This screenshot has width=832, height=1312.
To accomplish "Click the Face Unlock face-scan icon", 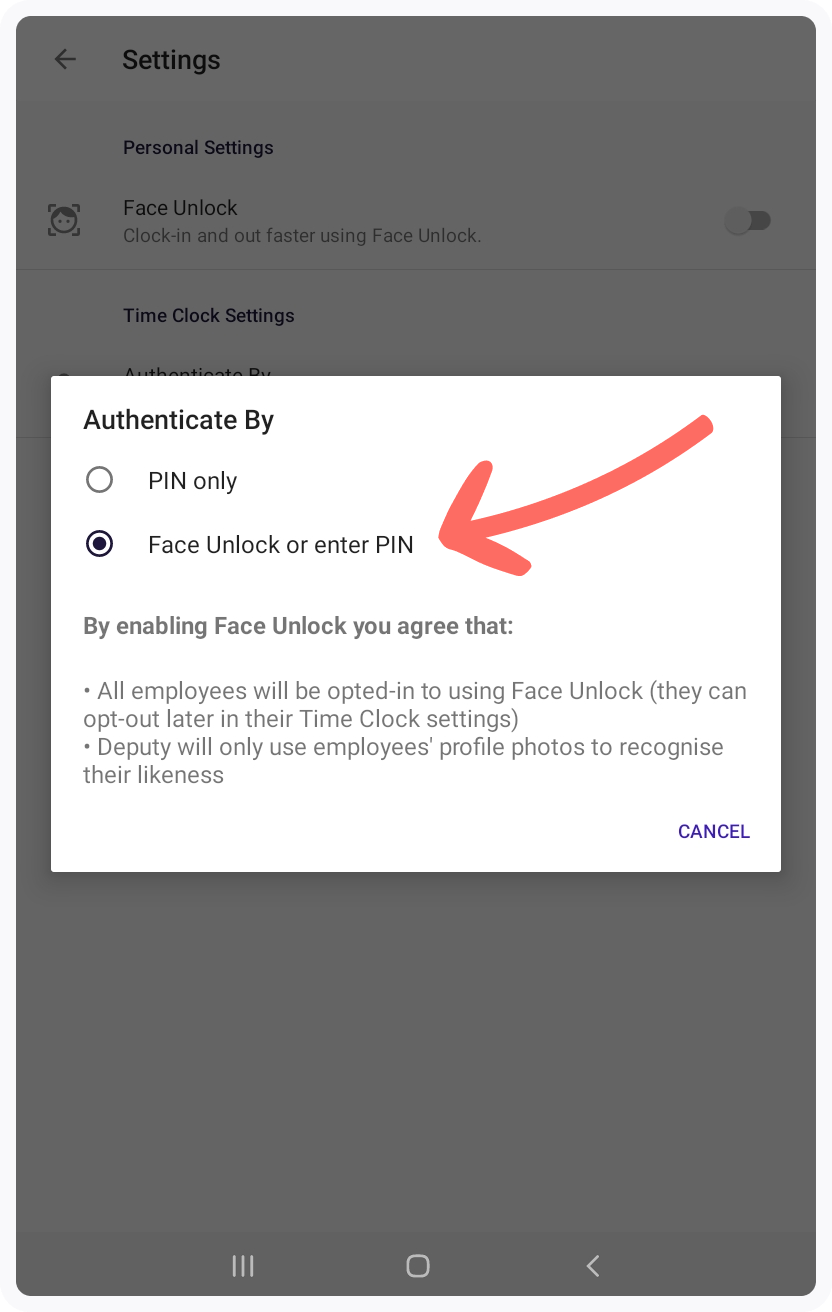I will 65,220.
